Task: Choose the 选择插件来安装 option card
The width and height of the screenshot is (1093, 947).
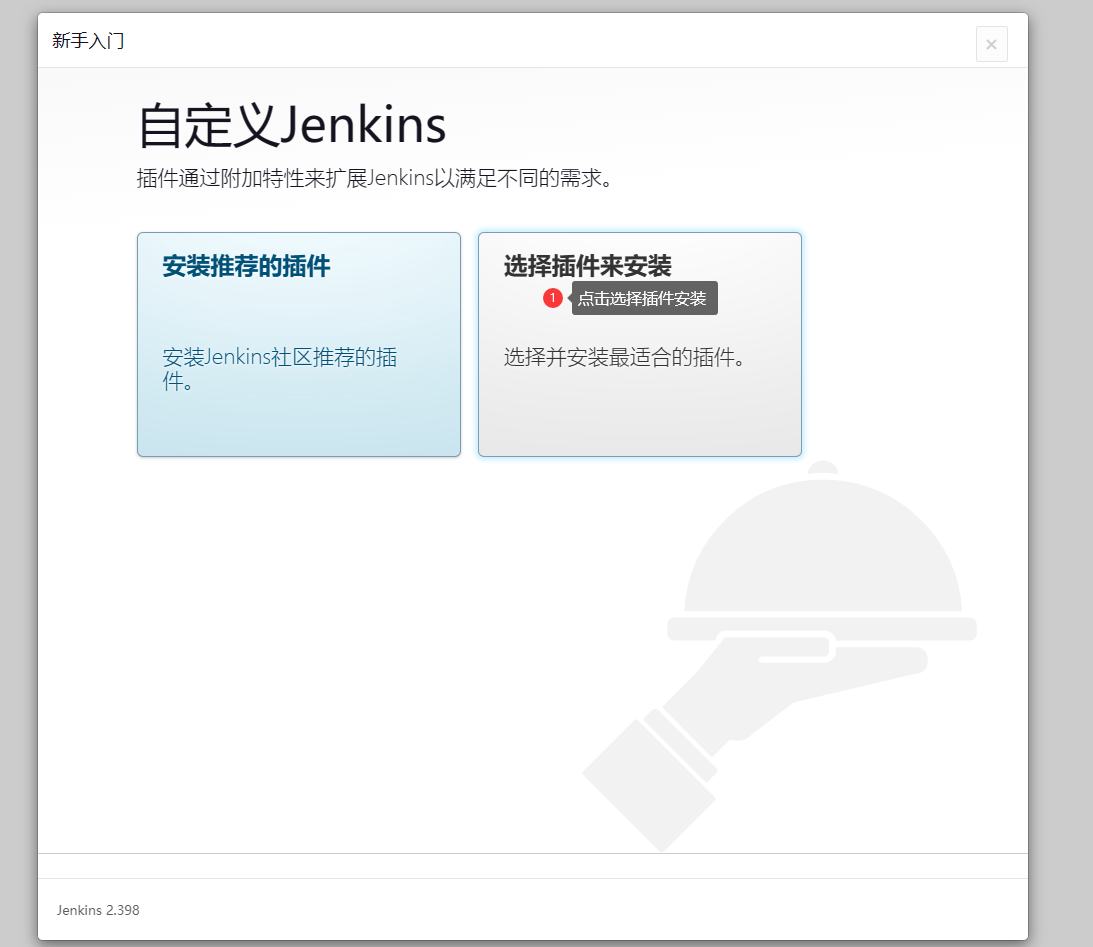Action: click(x=640, y=344)
